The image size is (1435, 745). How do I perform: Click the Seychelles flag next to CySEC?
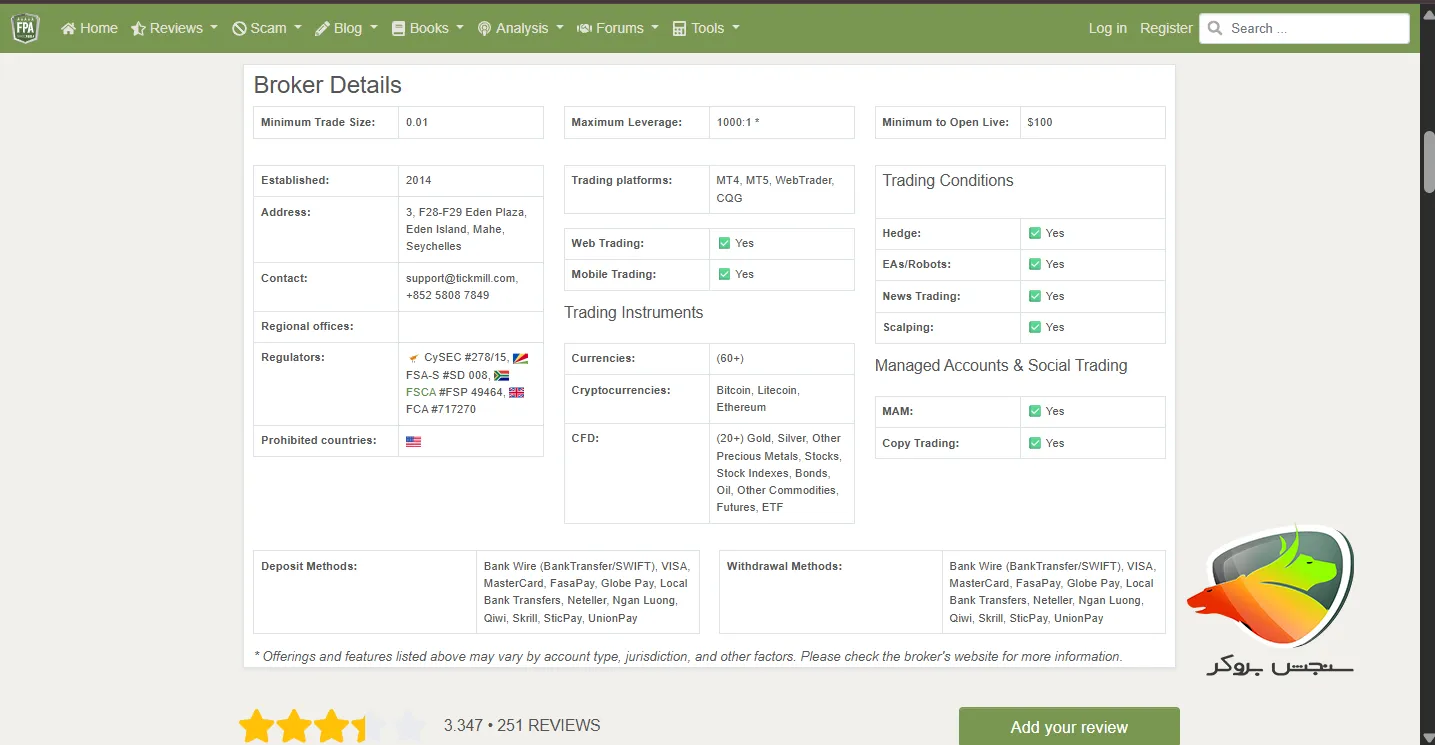coord(520,358)
